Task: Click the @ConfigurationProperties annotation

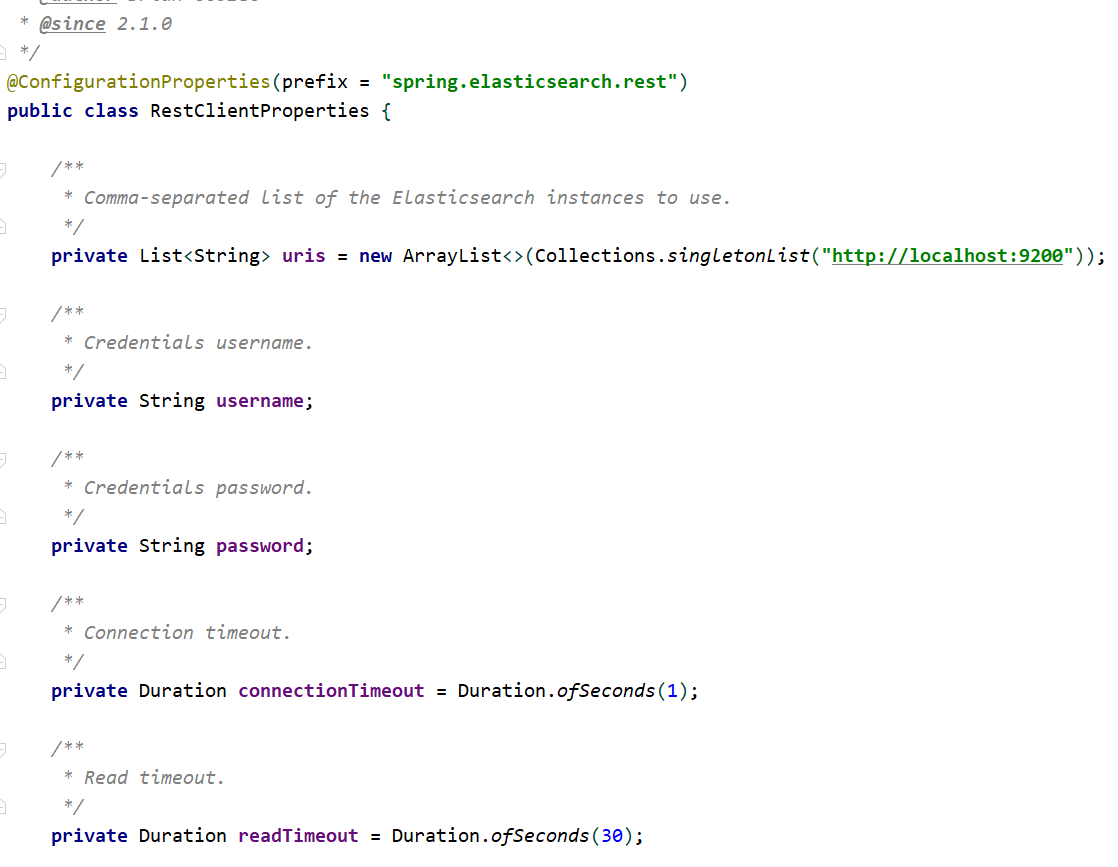Action: click(139, 82)
